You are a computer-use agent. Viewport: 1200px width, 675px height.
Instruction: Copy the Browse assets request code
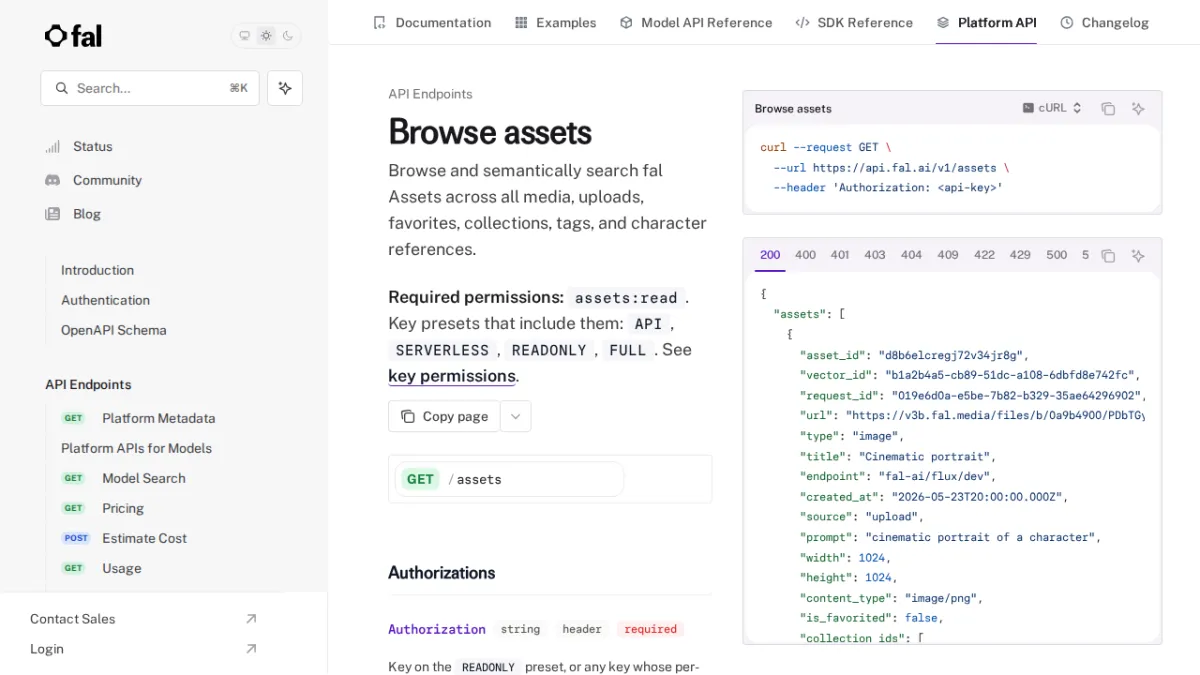[x=1108, y=109]
